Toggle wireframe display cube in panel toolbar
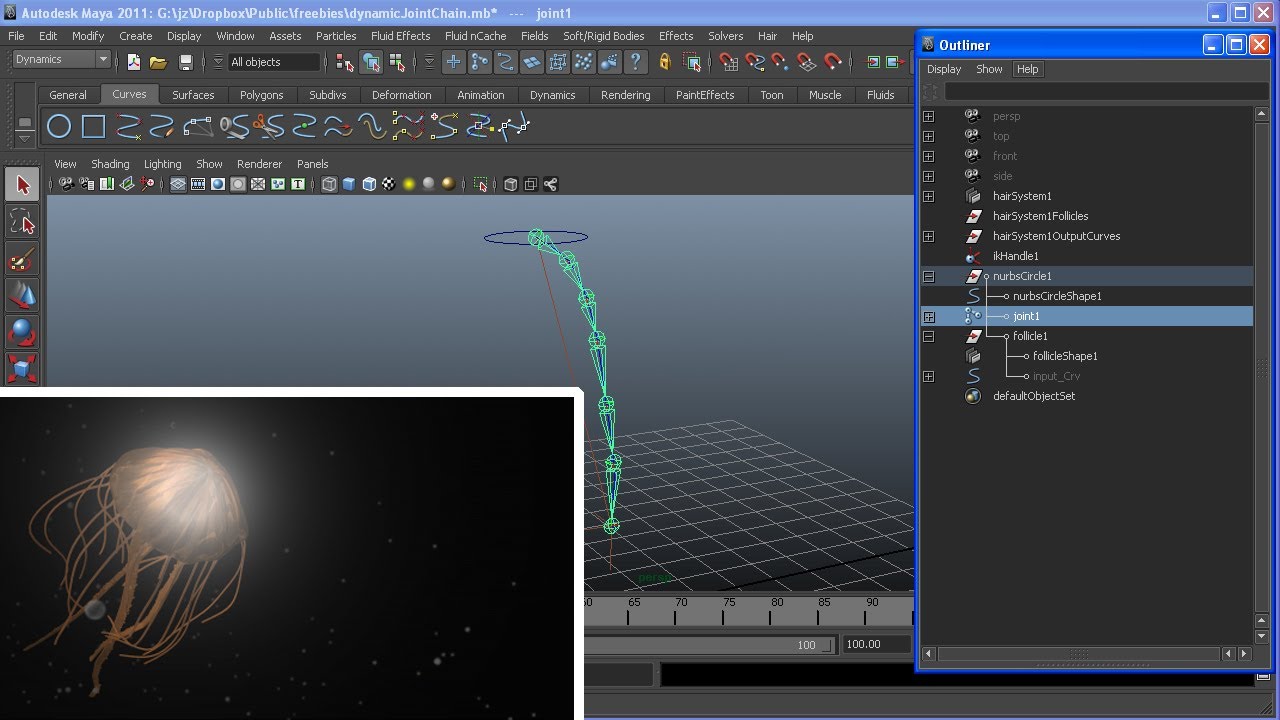The image size is (1280, 720). pos(329,184)
